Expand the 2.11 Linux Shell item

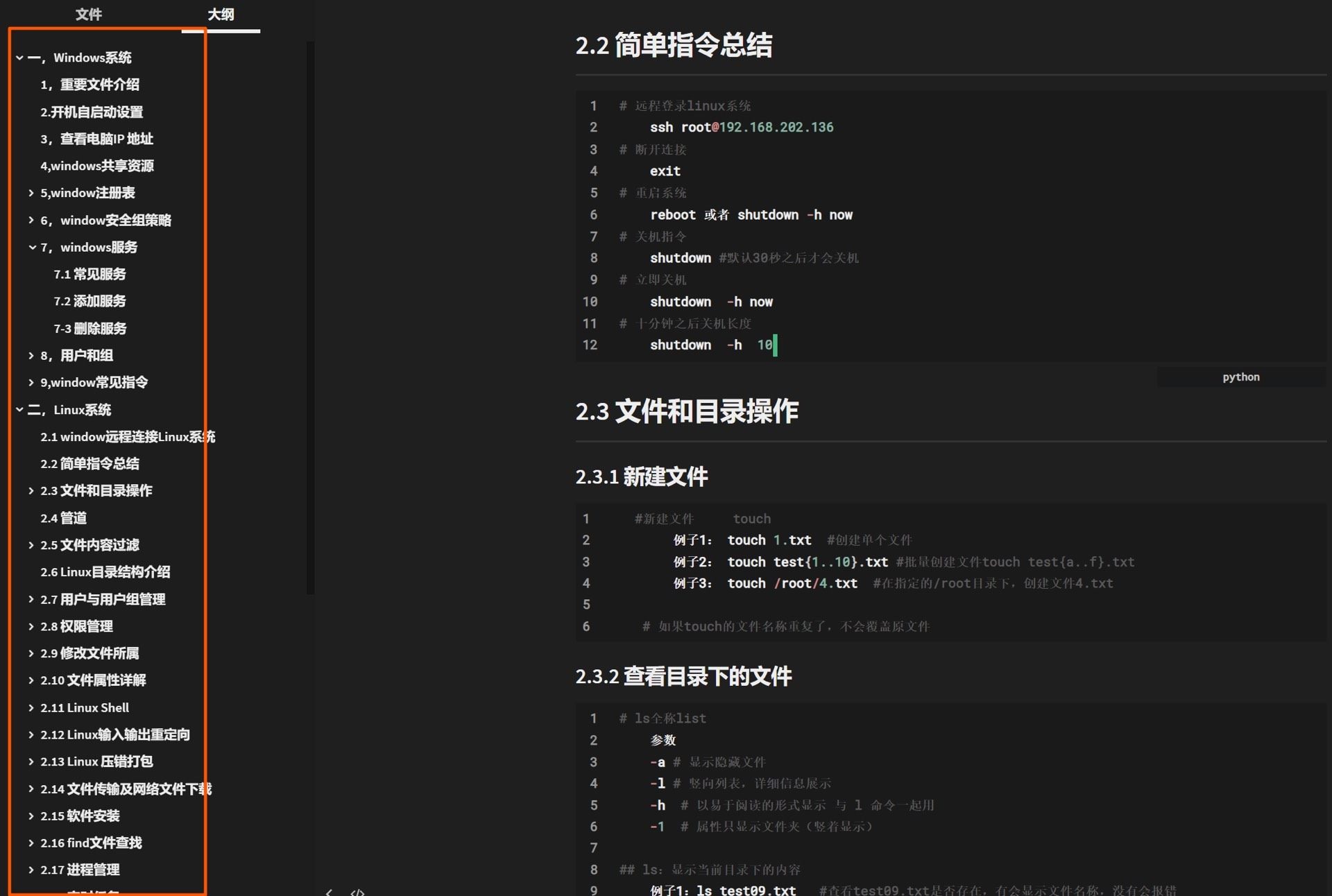31,707
